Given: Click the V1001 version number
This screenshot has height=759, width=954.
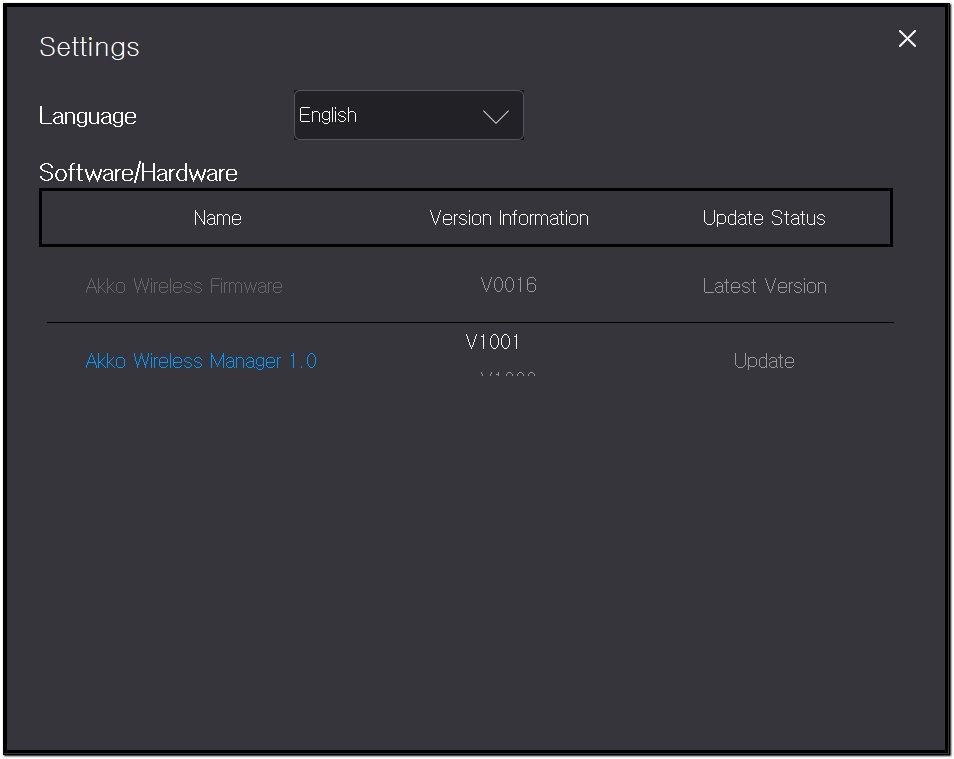Looking at the screenshot, I should coord(492,342).
